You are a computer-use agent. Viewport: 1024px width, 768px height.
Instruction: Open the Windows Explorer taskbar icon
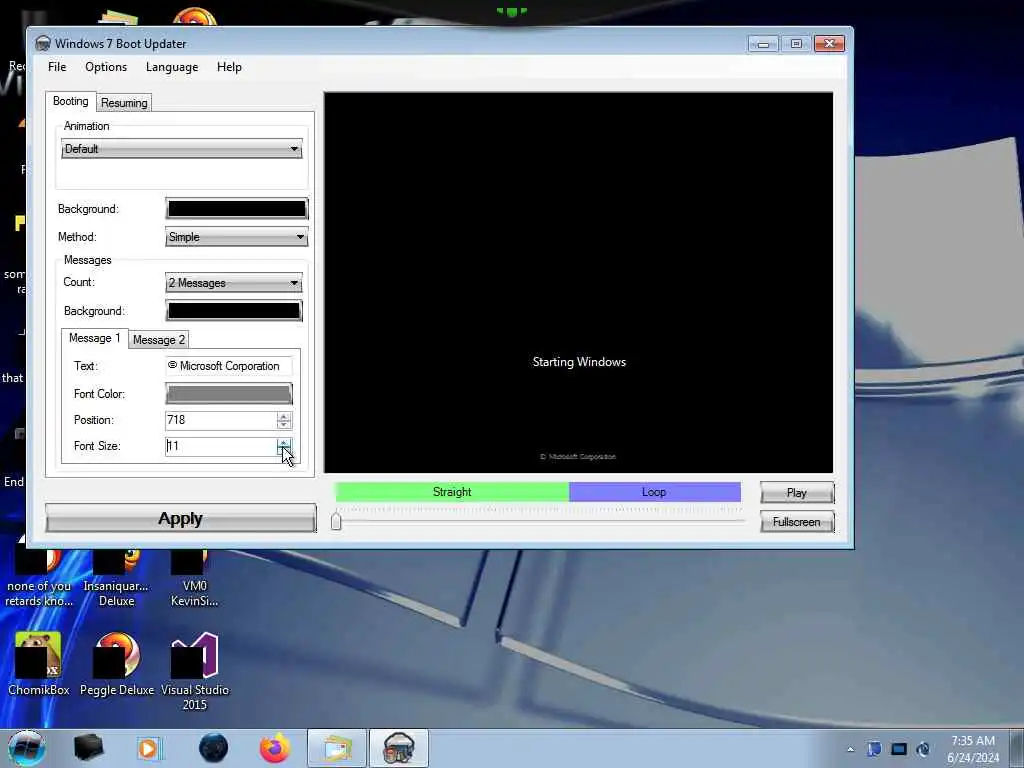[336, 748]
